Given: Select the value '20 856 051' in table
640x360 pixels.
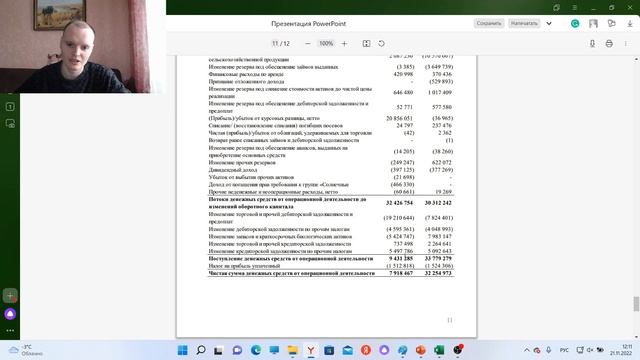Looking at the screenshot, I should point(400,118).
